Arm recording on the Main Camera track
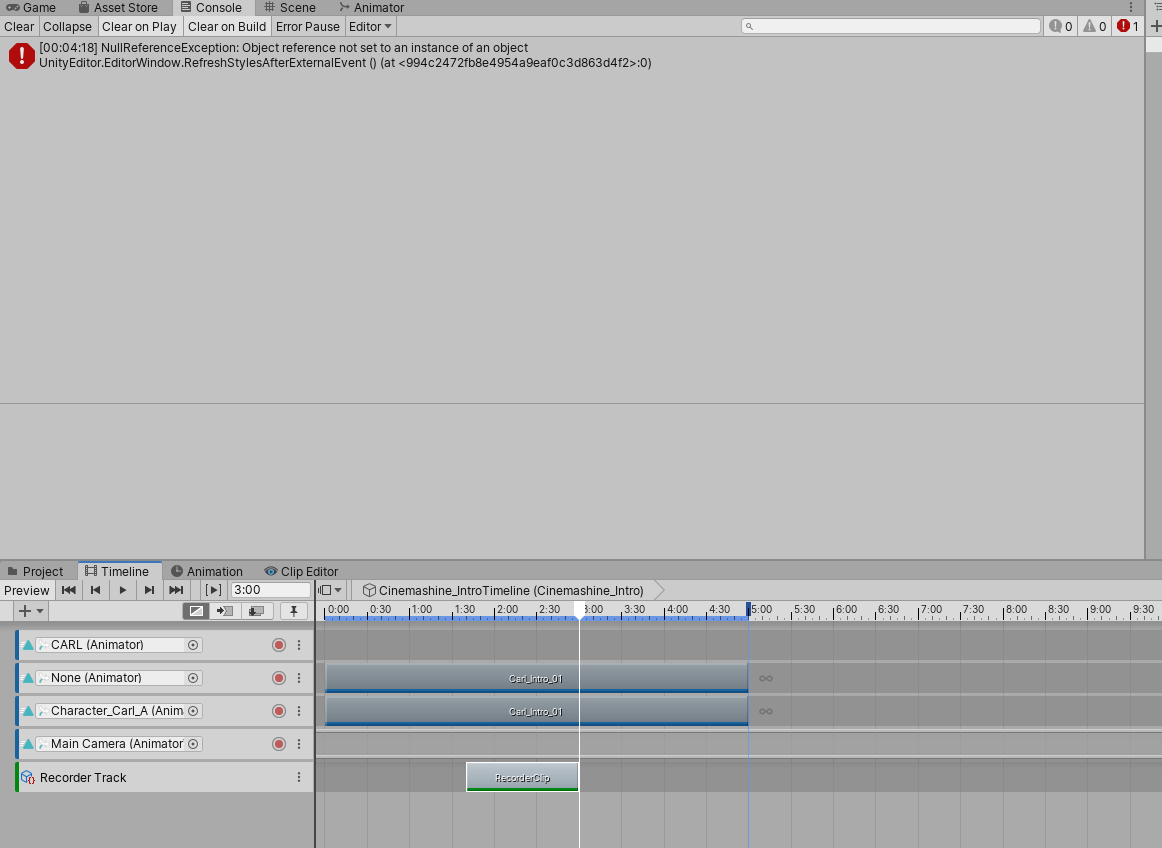The width and height of the screenshot is (1162, 848). point(277,743)
